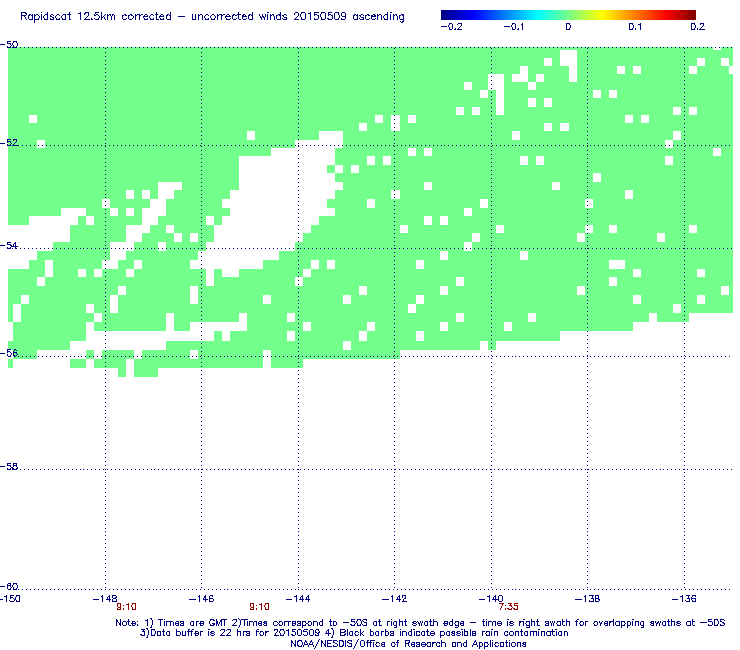The height and width of the screenshot is (650, 740).
Task: Click the NOAA/NESDIS Office of Research credit line
Action: [x=408, y=644]
